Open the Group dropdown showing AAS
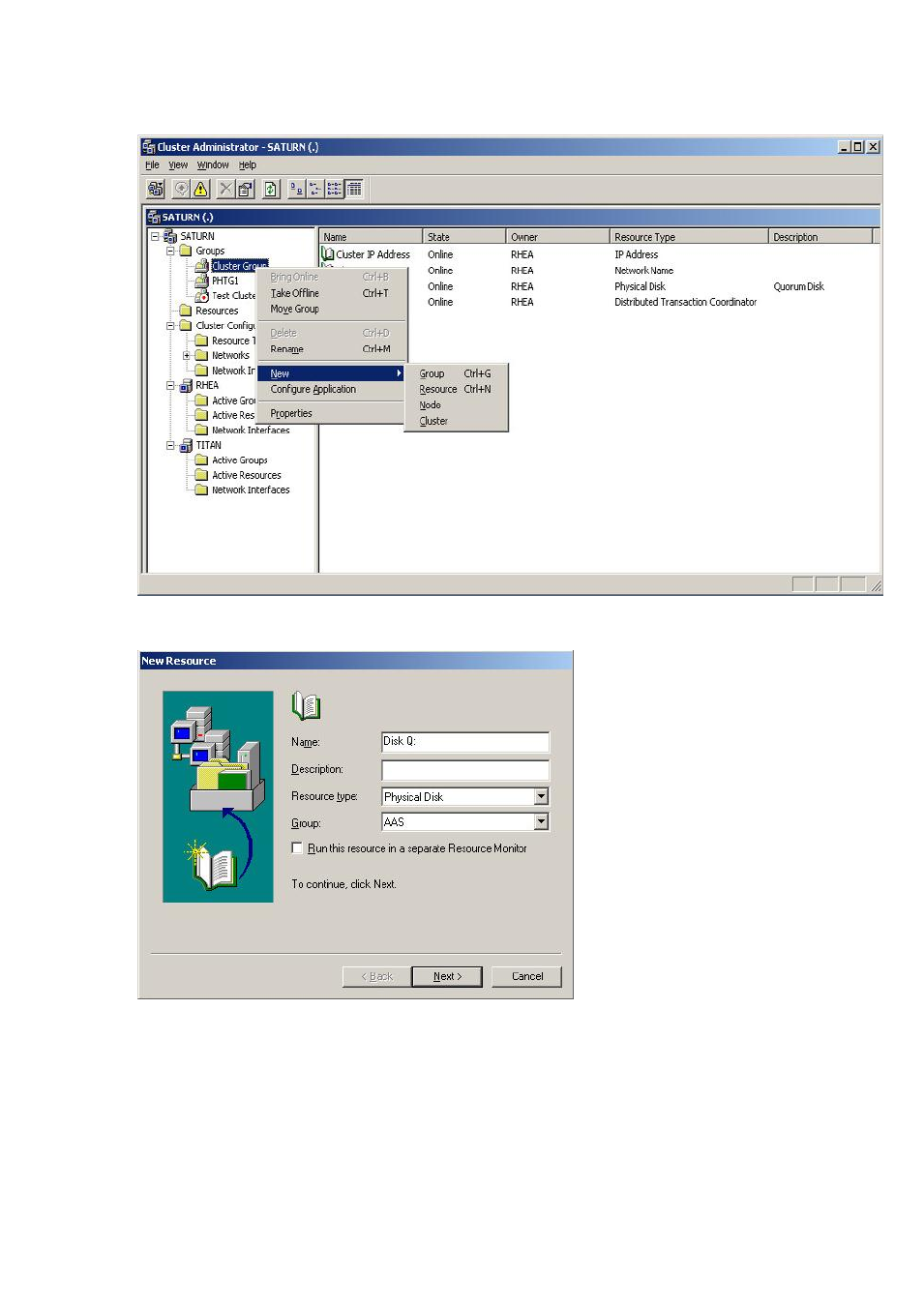This screenshot has width=924, height=1306. pos(542,821)
